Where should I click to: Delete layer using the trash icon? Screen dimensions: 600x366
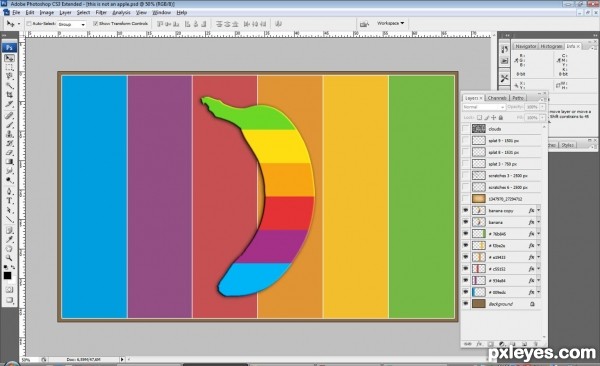click(535, 344)
